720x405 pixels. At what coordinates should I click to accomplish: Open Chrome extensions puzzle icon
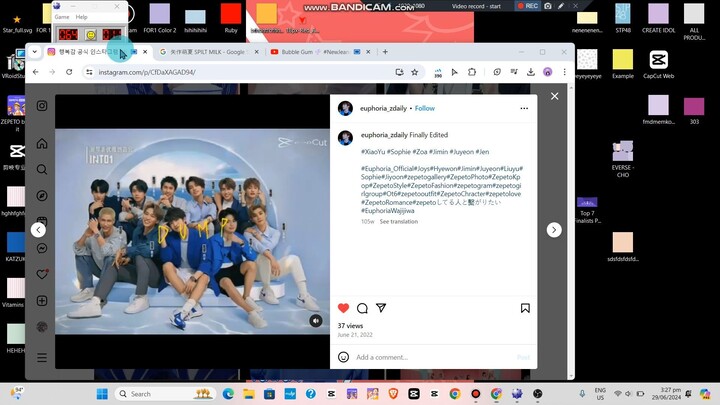click(472, 72)
